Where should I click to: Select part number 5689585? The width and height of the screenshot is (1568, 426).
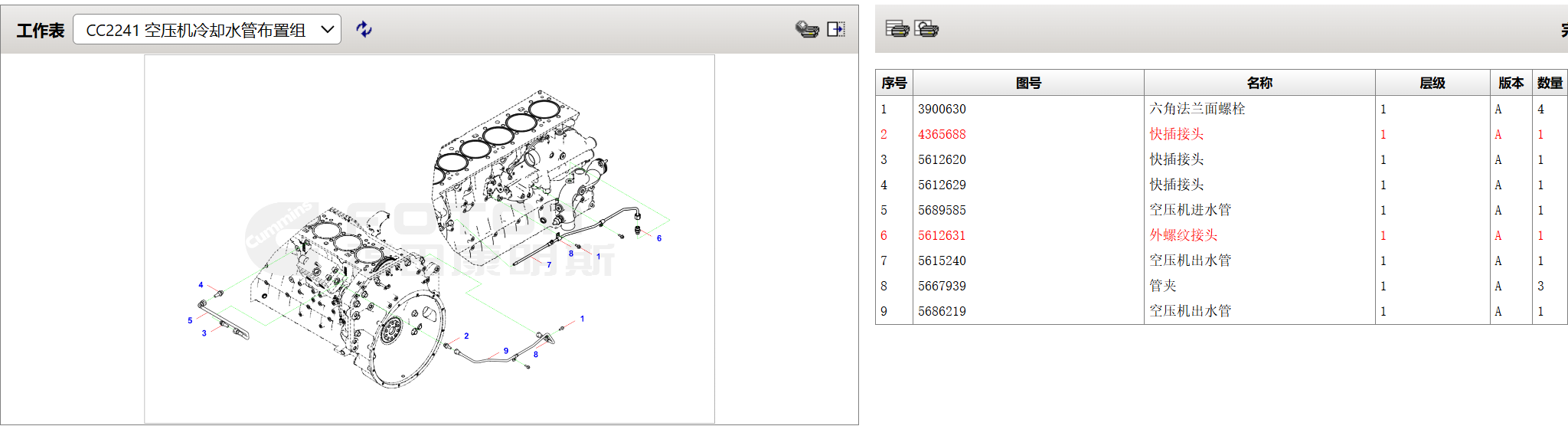point(942,210)
